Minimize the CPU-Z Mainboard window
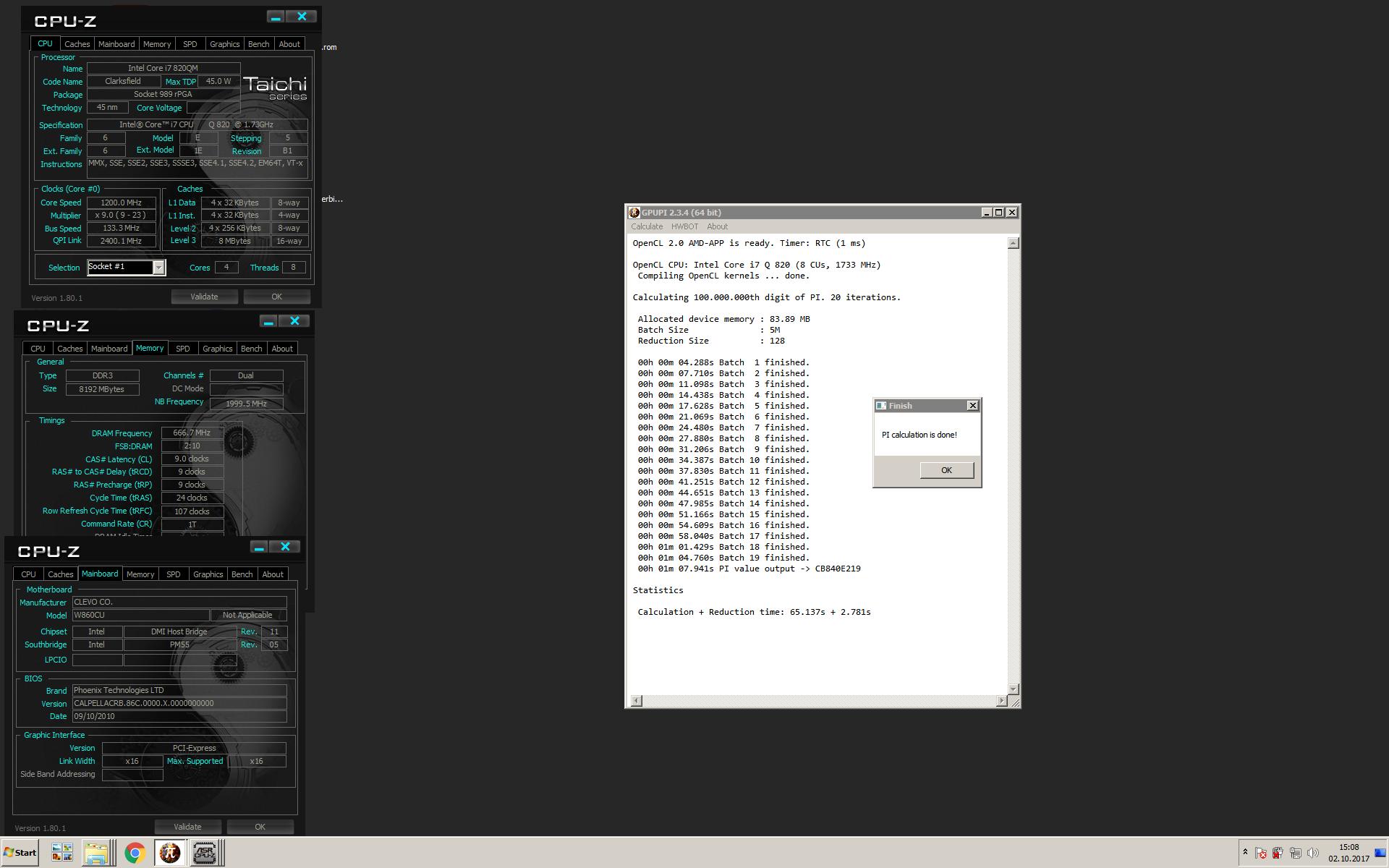The height and width of the screenshot is (868, 1389). (x=259, y=547)
